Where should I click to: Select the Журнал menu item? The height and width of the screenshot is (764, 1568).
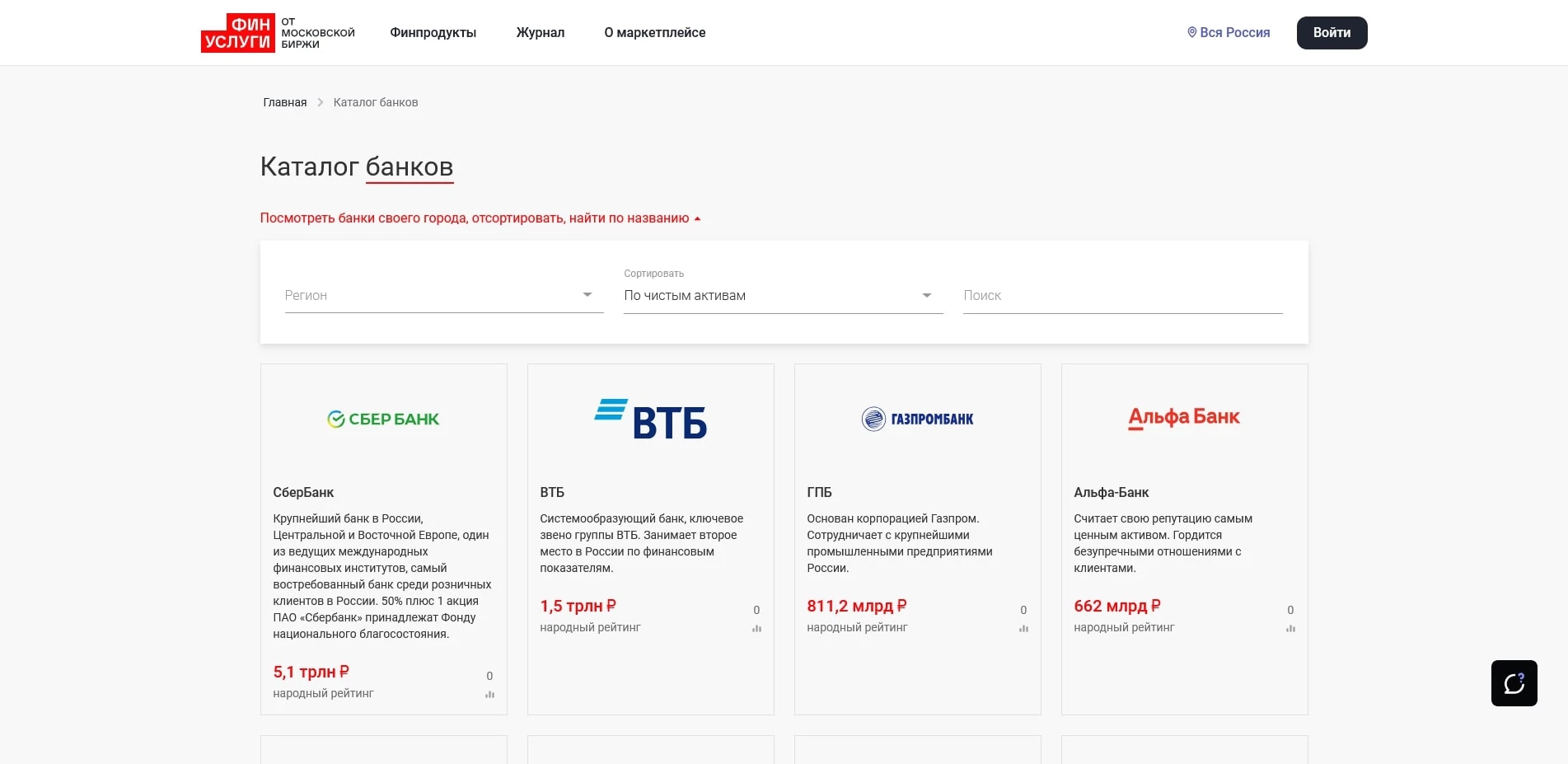point(540,32)
